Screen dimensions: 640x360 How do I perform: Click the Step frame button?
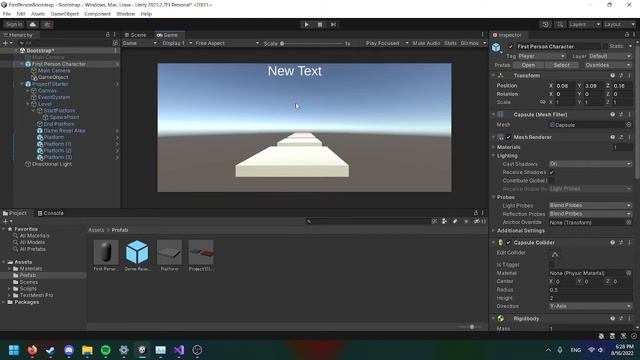(333, 24)
